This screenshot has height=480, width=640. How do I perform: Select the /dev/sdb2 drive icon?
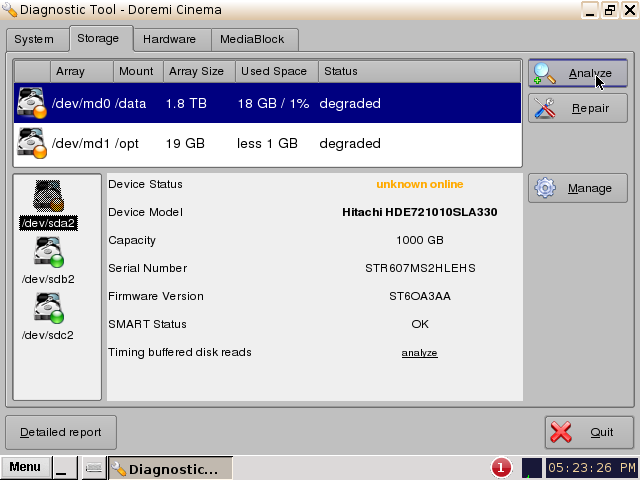pos(48,252)
